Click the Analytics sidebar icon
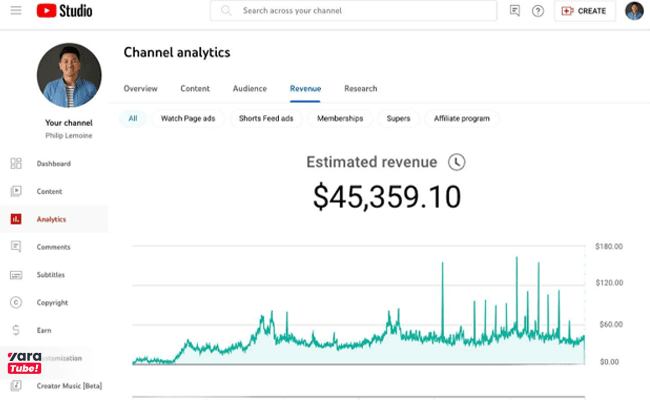 pos(16,219)
